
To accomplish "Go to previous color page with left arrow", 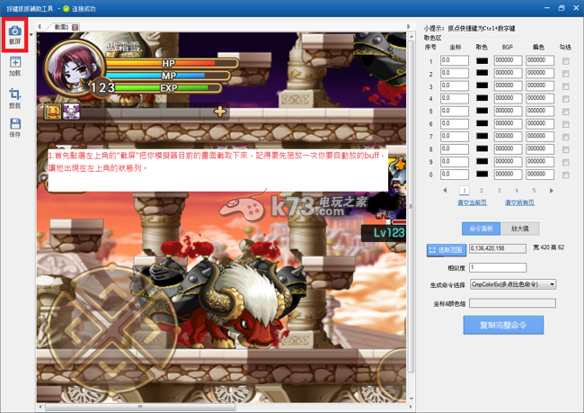I will click(x=445, y=190).
